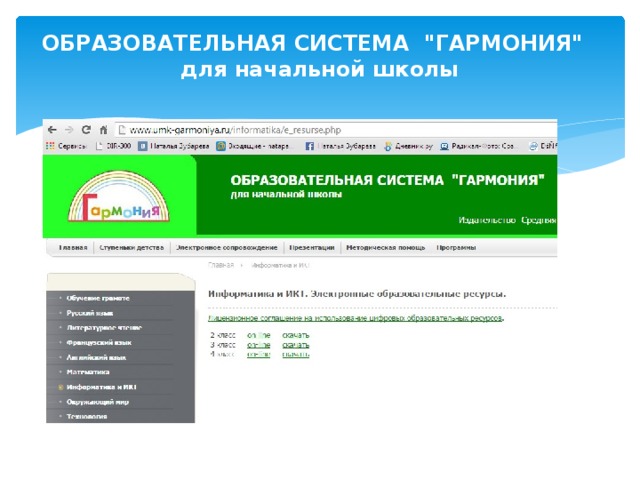Select Технология in the sidebar
This screenshot has height=480, width=640.
point(87,416)
